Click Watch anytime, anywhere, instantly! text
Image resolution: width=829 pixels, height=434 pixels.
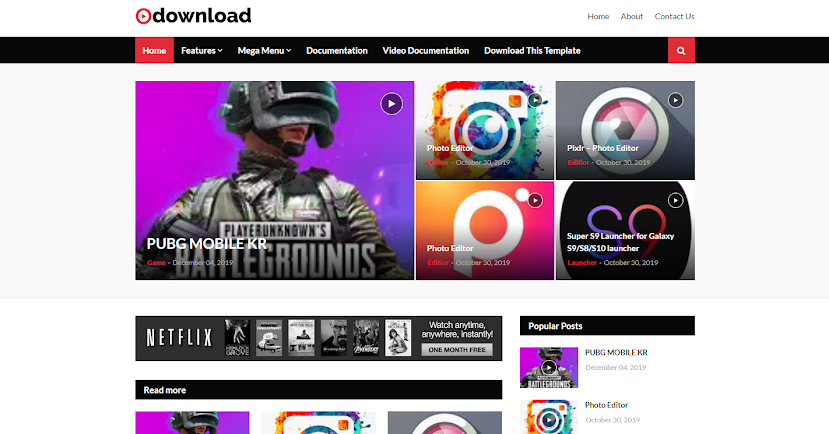tap(457, 330)
